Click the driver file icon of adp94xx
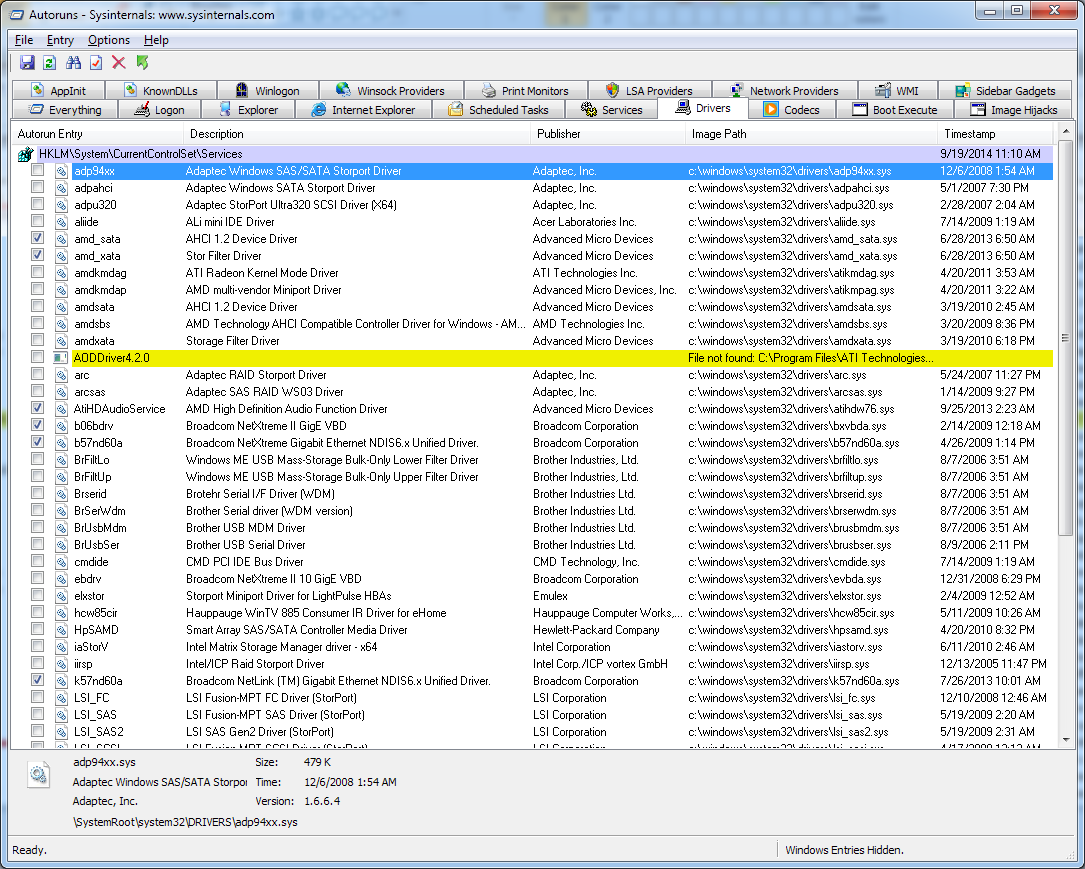Image resolution: width=1085 pixels, height=869 pixels. point(62,171)
